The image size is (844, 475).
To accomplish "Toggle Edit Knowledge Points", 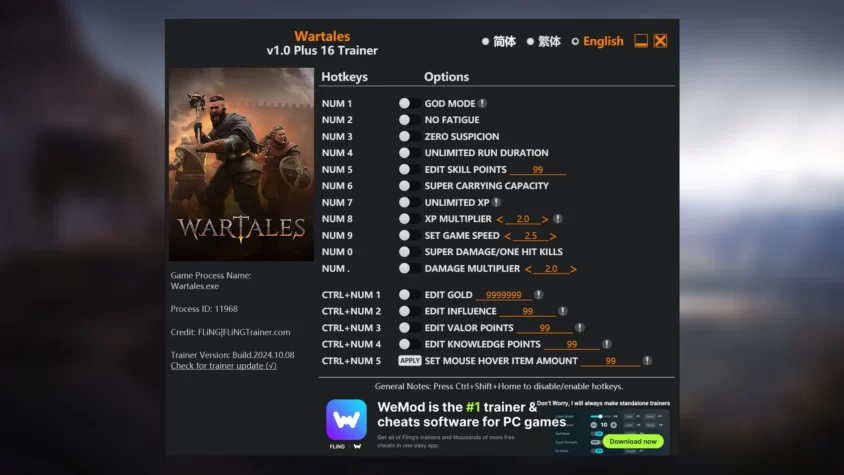I will point(409,344).
